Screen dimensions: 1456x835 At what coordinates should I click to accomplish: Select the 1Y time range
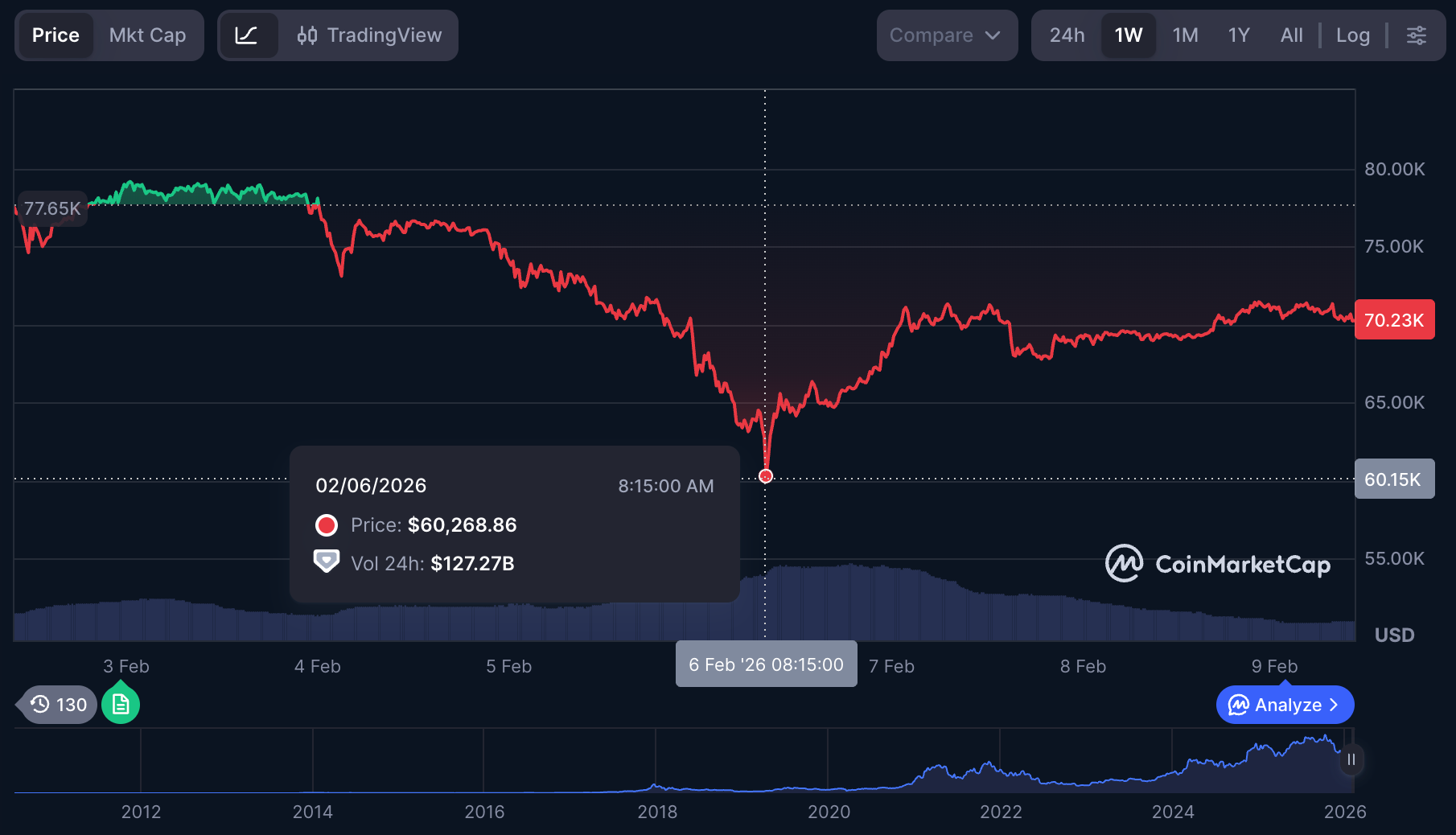pos(1239,35)
